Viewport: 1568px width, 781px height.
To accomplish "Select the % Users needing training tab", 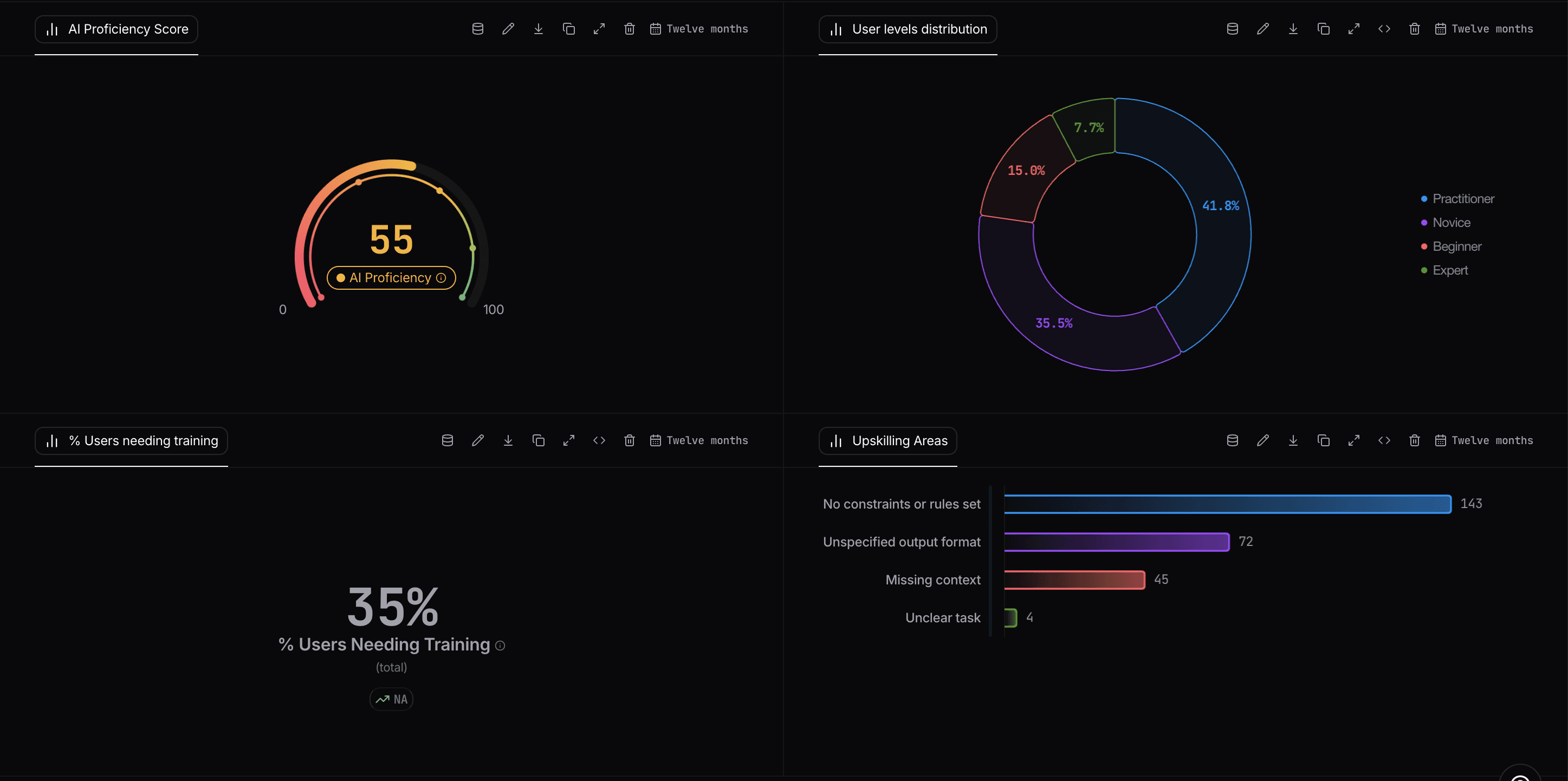I will [x=132, y=441].
